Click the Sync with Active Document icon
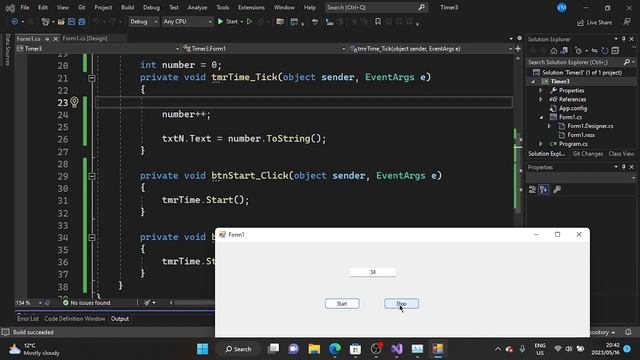The width and height of the screenshot is (640, 360). [x=594, y=51]
